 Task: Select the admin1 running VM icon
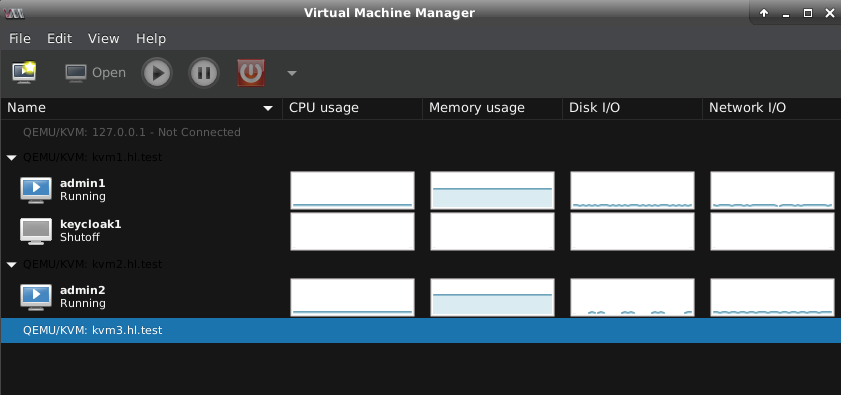(36, 190)
